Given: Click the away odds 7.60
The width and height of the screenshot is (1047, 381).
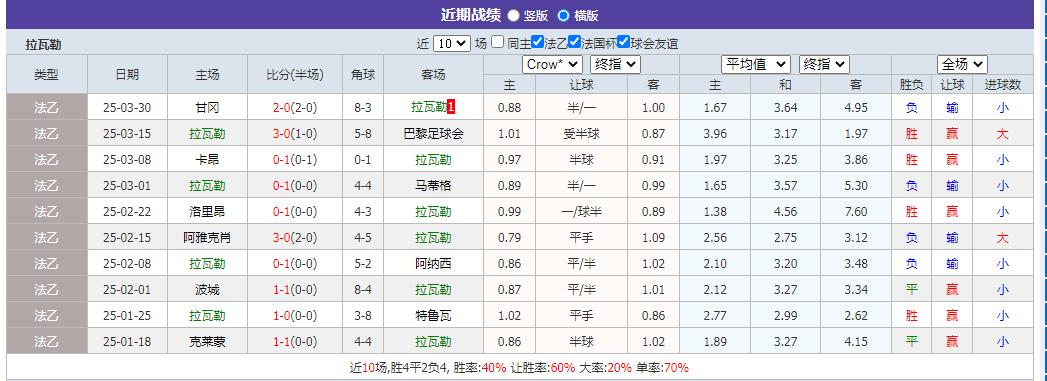Looking at the screenshot, I should pos(856,212).
